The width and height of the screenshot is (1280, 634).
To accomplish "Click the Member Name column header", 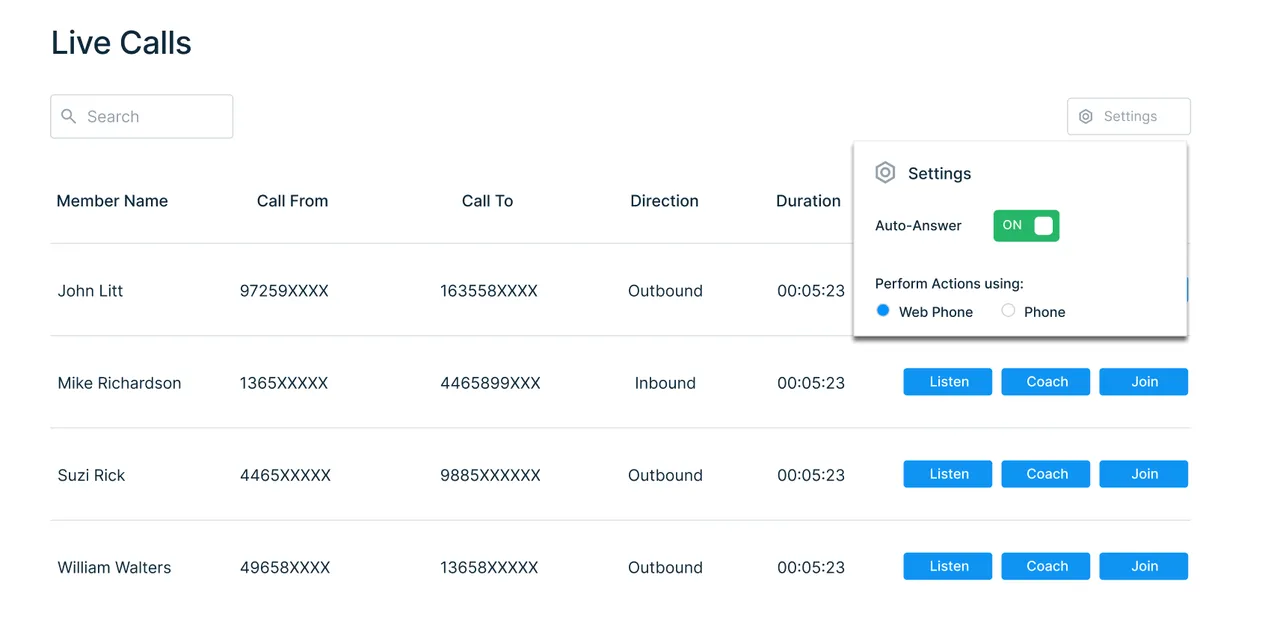I will tap(112, 200).
